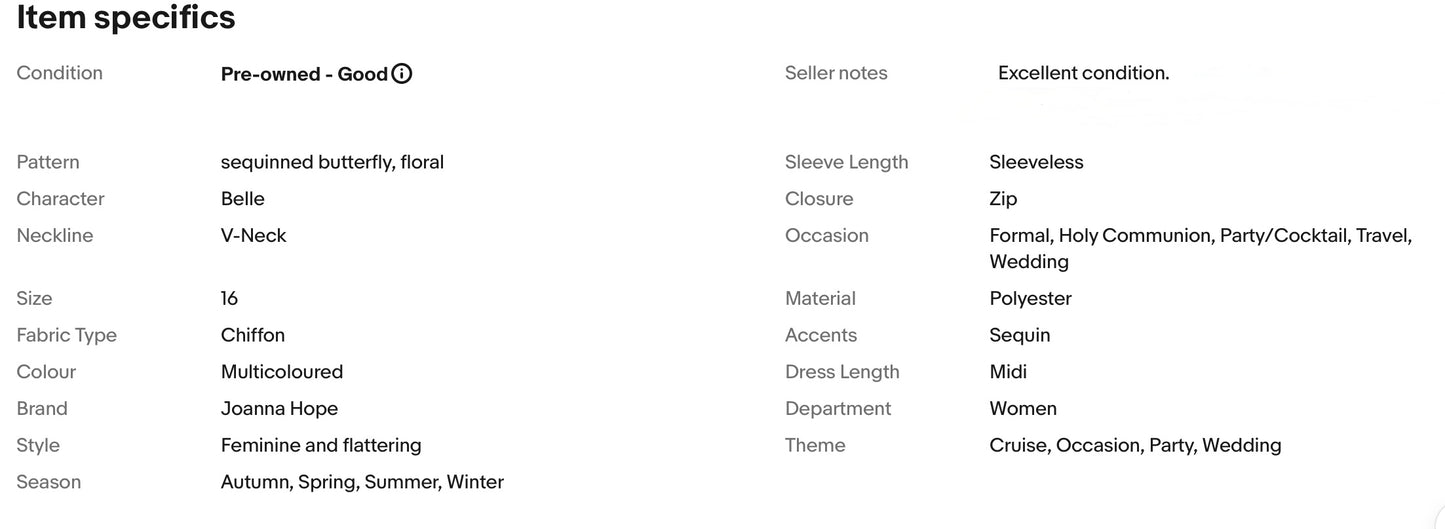Open the condition info icon beside Pre-owned - Good

click(402, 73)
